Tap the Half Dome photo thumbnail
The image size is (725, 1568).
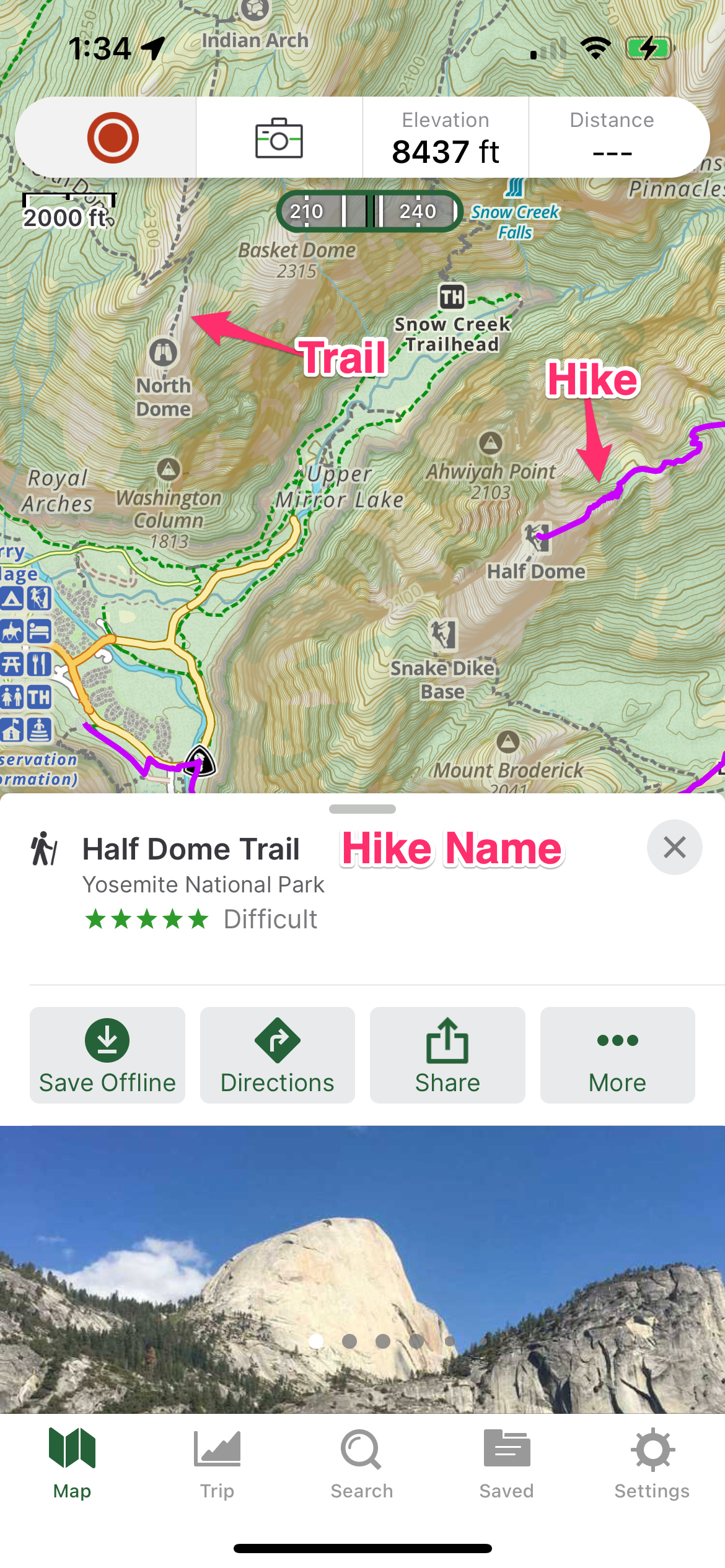coord(362,1270)
